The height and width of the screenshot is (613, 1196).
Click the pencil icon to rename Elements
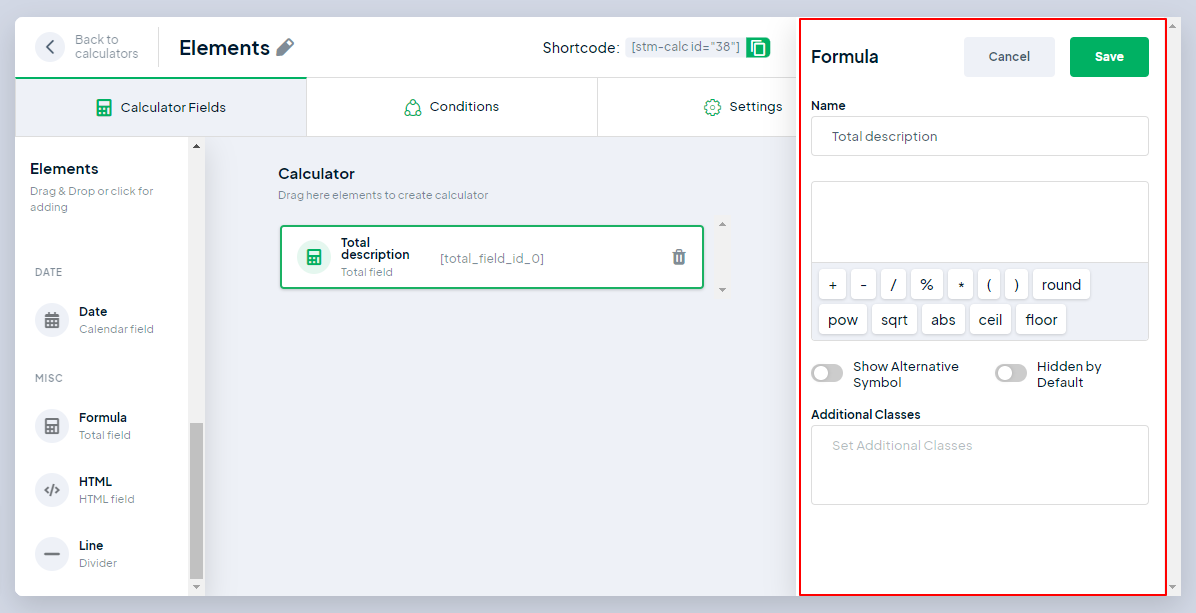[285, 47]
